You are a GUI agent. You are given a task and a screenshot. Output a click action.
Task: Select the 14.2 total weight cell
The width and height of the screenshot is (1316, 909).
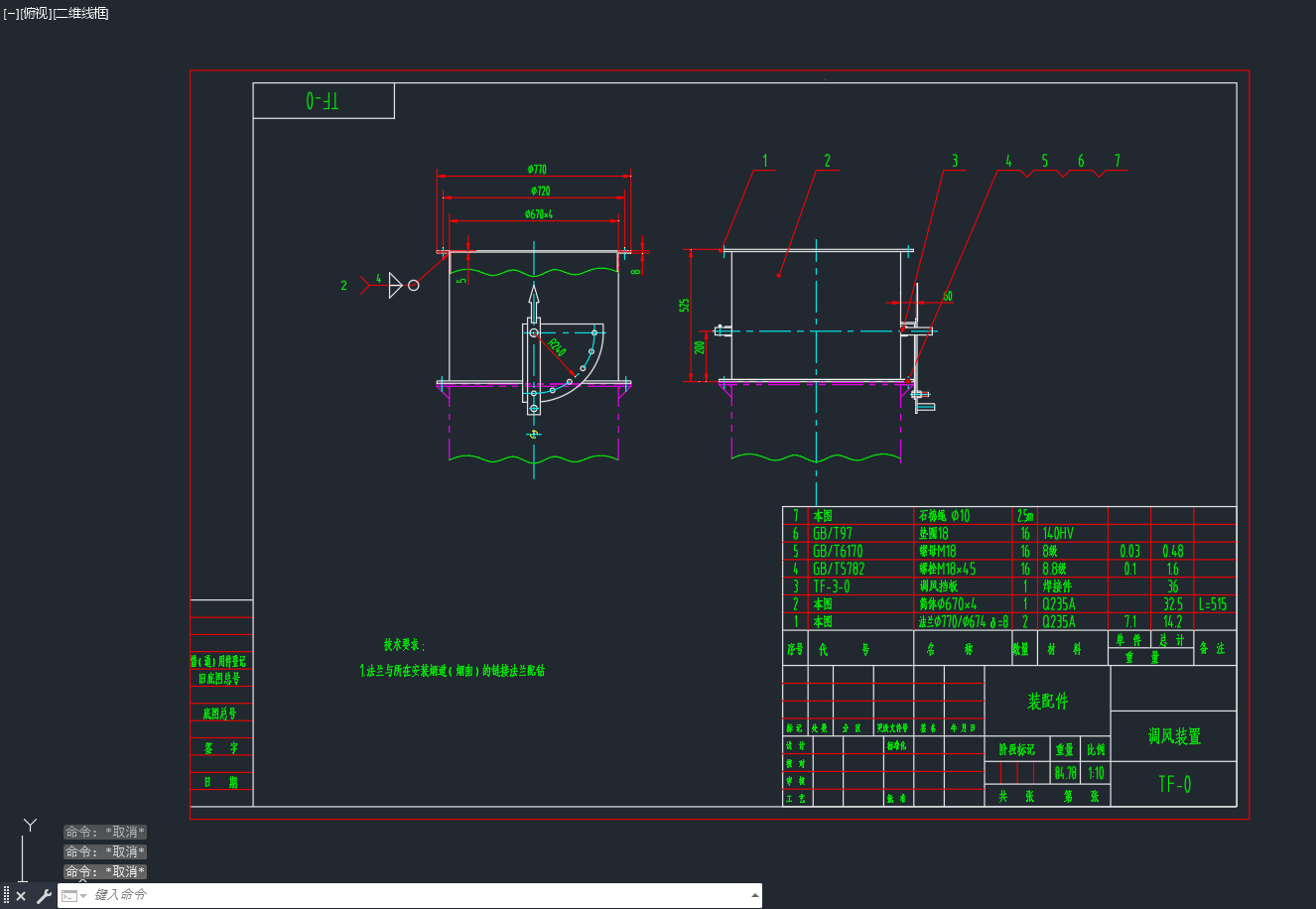pyautogui.click(x=1172, y=621)
